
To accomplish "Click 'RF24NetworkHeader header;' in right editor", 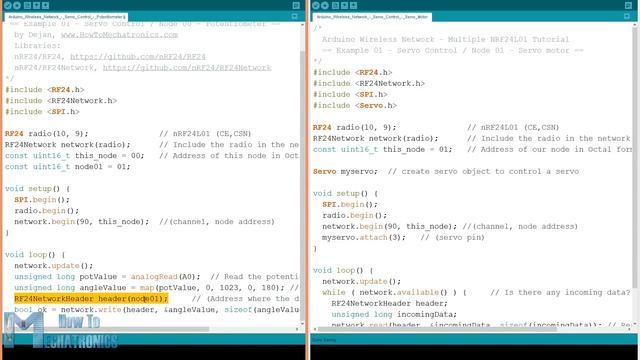I will [x=389, y=304].
